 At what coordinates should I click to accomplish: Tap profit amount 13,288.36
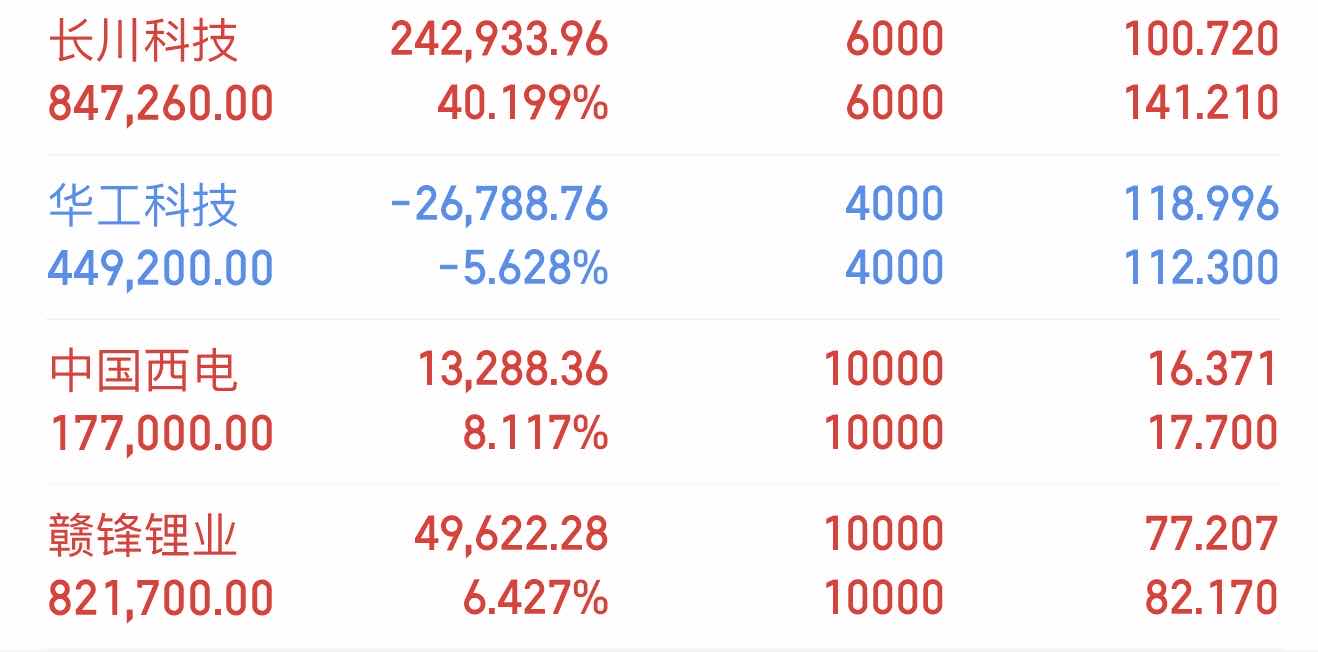[x=510, y=370]
